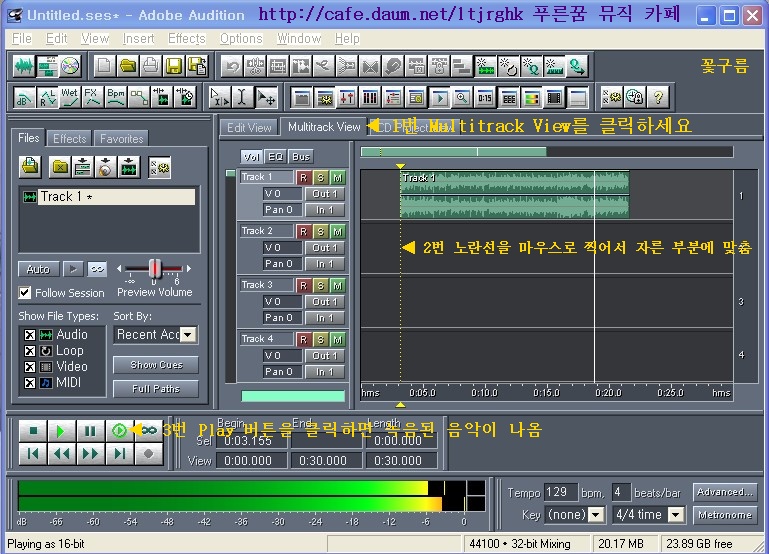Screen dimensions: 769x554
Task: Click the Tempo 129 bpm field
Action: (561, 492)
